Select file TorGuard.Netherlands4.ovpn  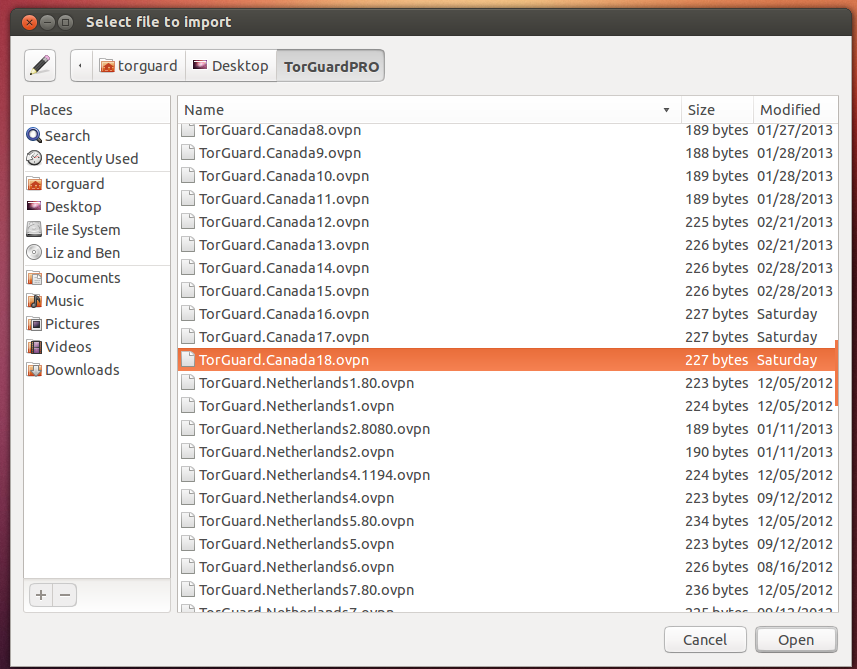point(506,497)
